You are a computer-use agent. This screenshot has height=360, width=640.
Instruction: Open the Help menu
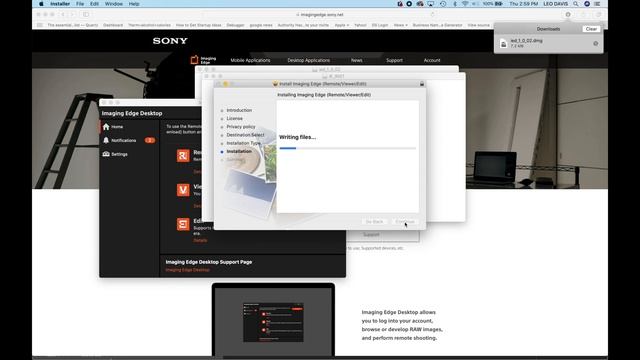pyautogui.click(x=134, y=4)
